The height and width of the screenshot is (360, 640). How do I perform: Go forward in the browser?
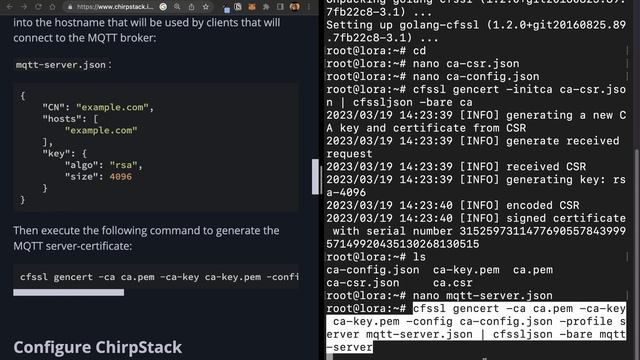point(24,7)
